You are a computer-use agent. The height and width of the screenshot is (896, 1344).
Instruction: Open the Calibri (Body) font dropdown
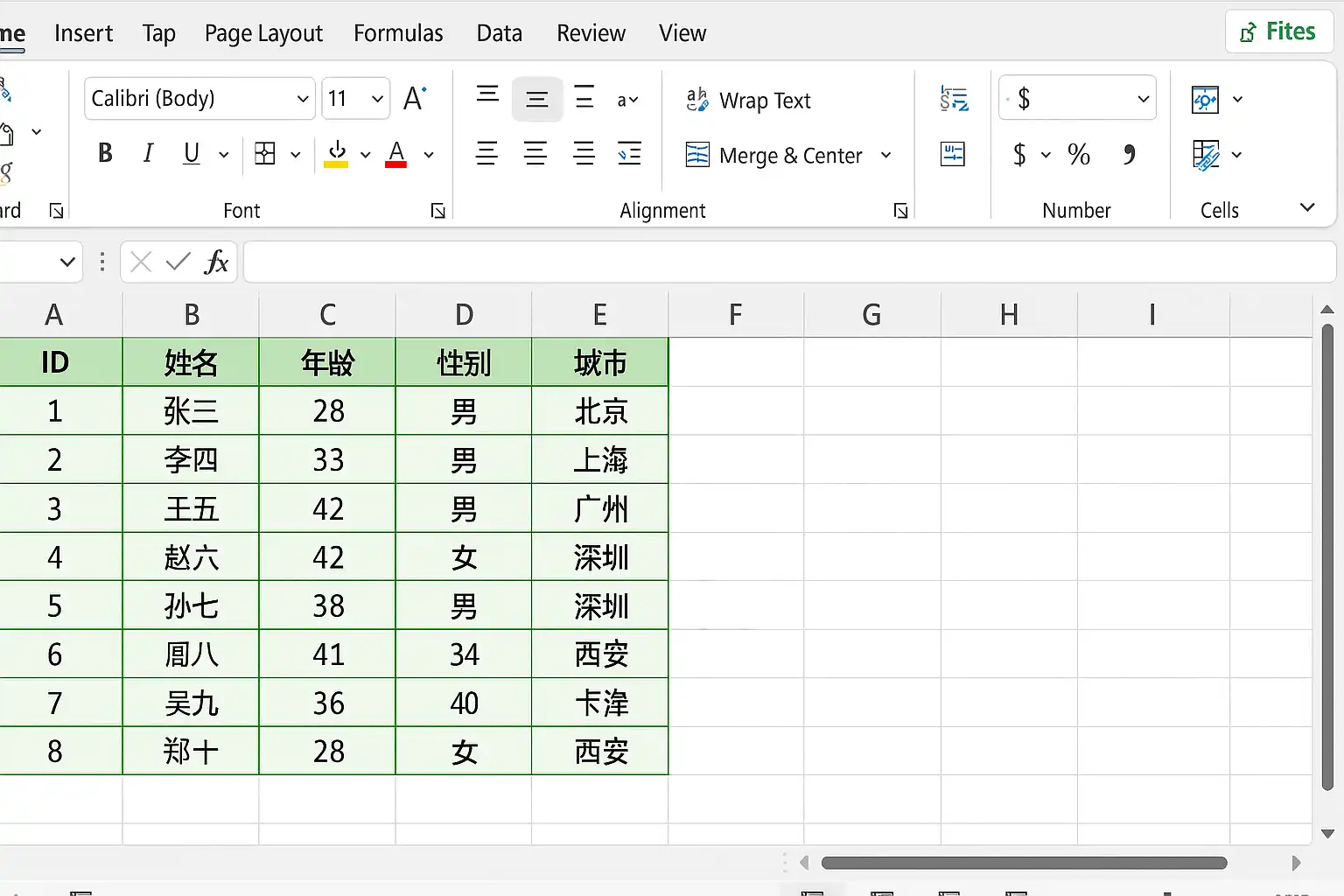(x=199, y=99)
